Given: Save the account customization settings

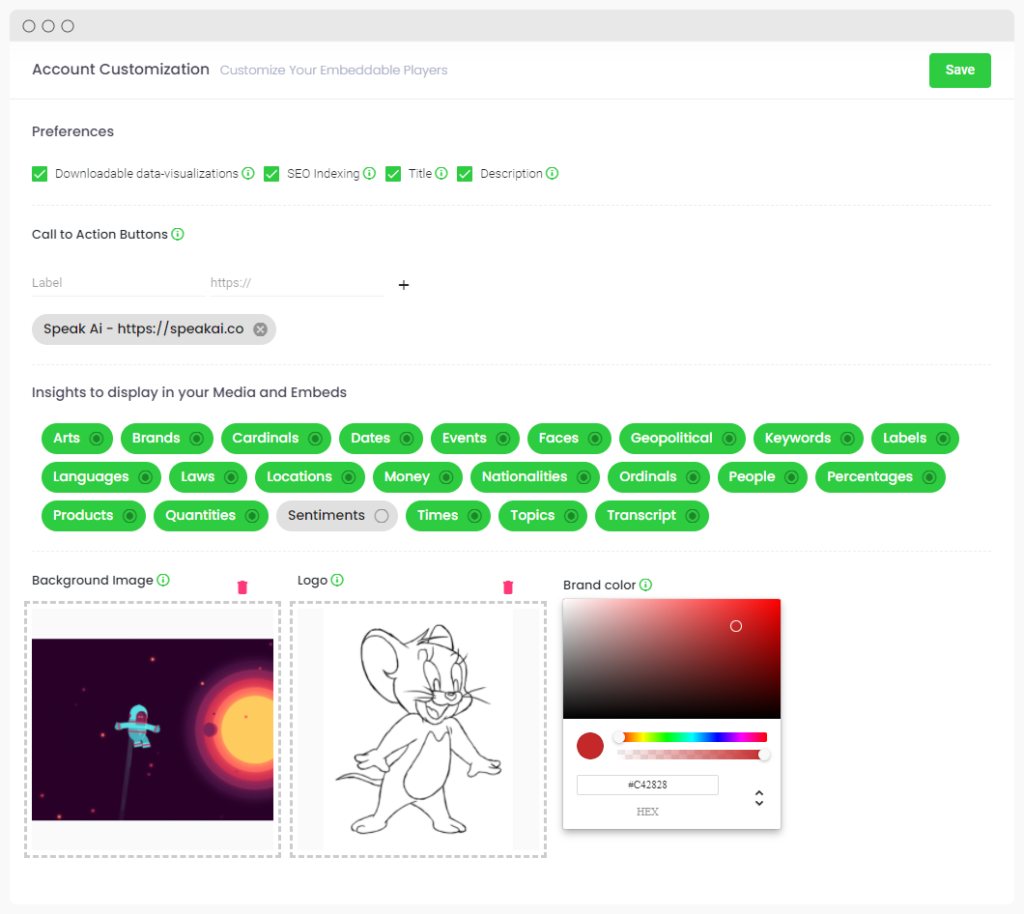Looking at the screenshot, I should pyautogui.click(x=959, y=70).
